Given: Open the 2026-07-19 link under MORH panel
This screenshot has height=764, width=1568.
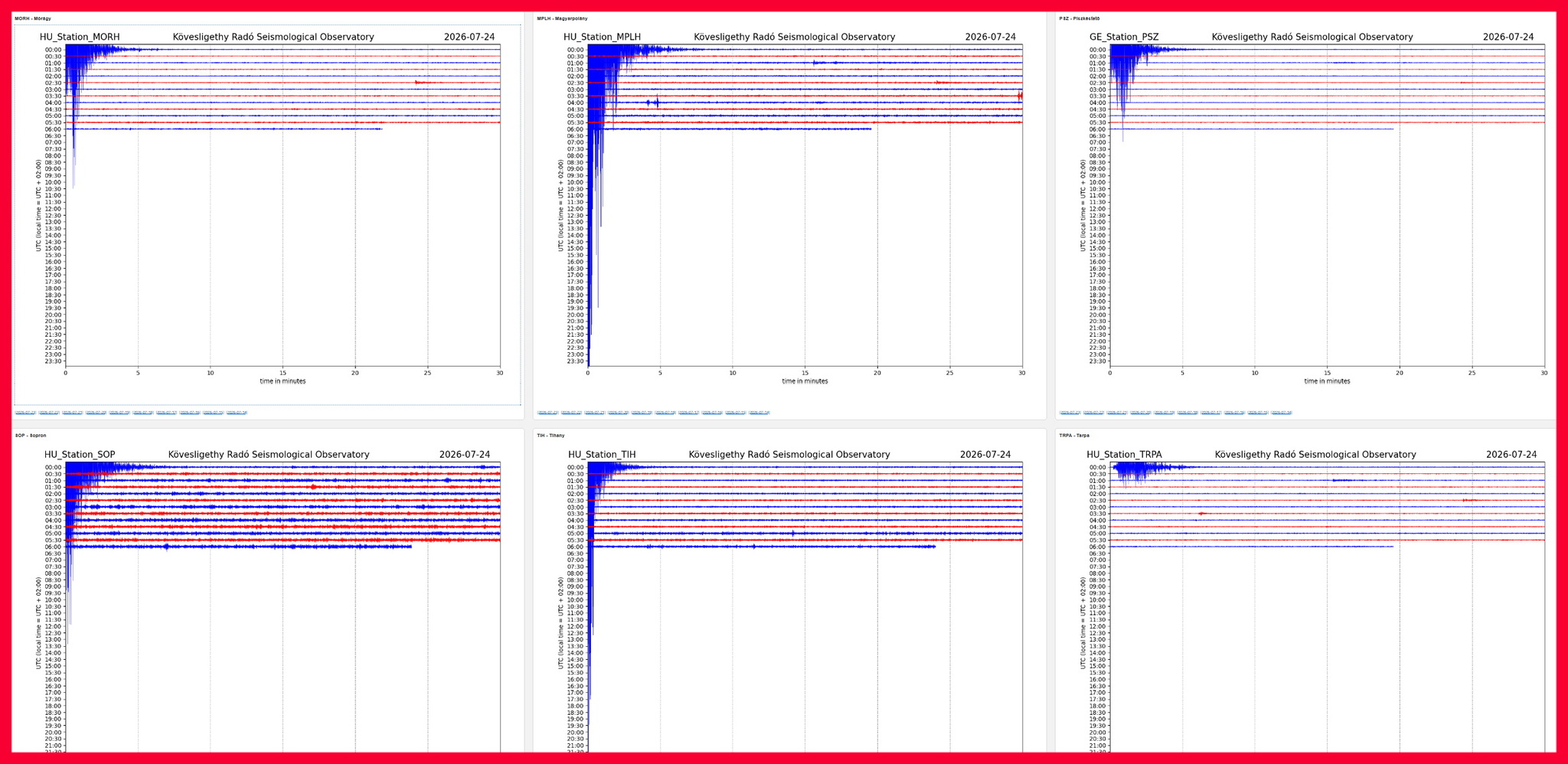Looking at the screenshot, I should pos(119,413).
